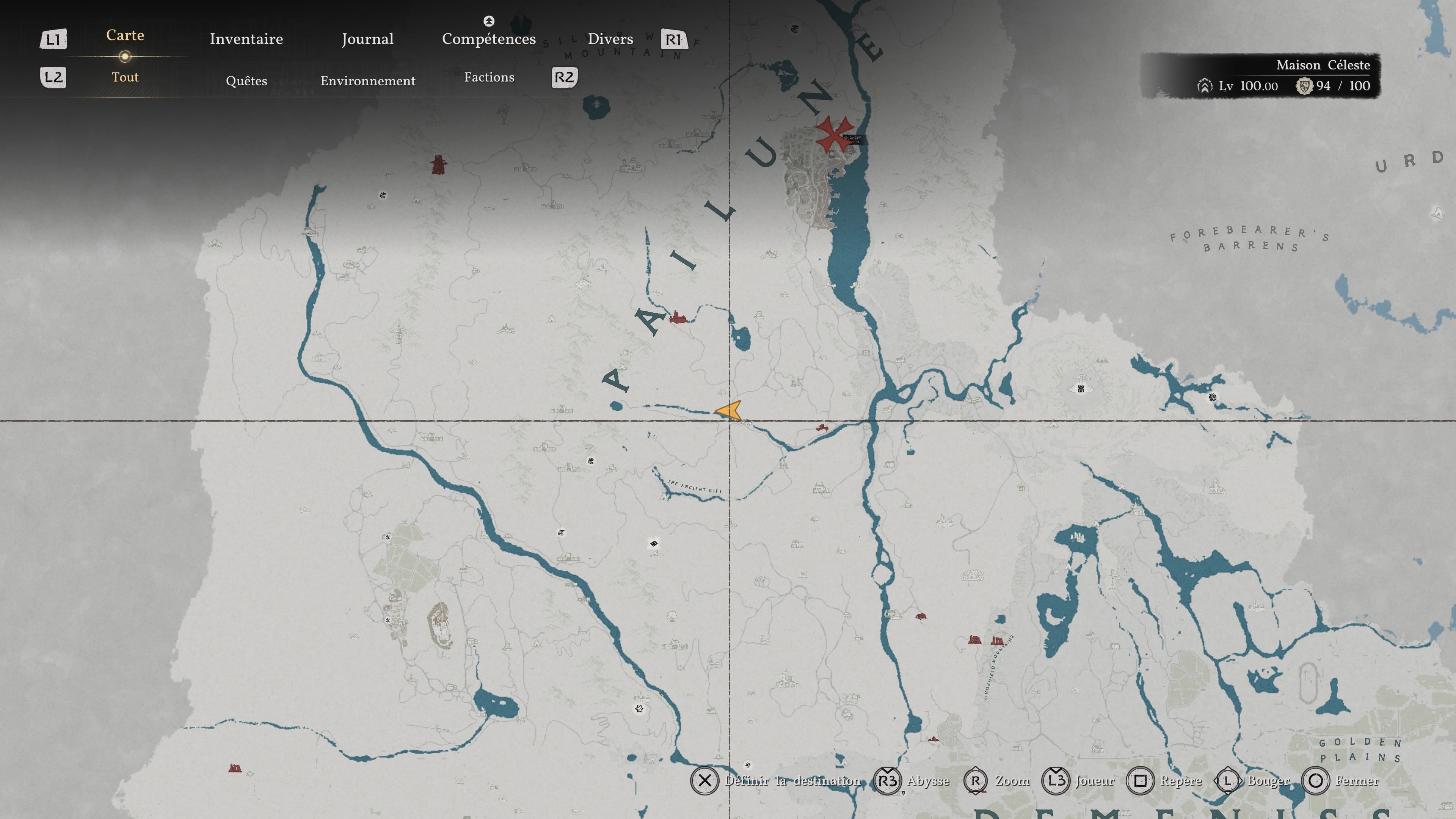Select the Carte tab
This screenshot has width=1456, height=819.
125,35
